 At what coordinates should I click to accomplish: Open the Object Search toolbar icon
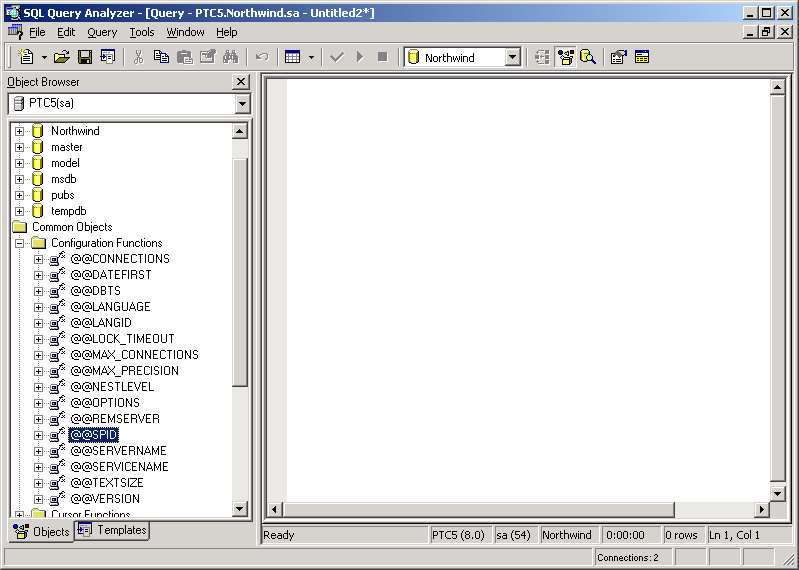point(588,57)
